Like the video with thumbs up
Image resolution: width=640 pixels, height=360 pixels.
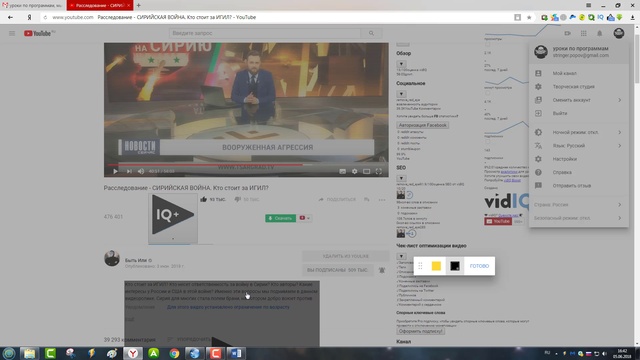[x=204, y=199]
